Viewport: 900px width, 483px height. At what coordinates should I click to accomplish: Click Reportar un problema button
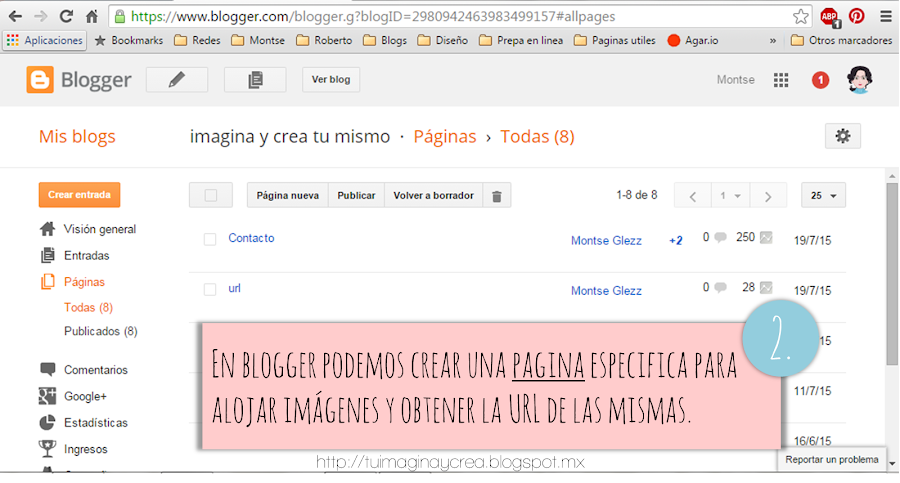click(832, 459)
